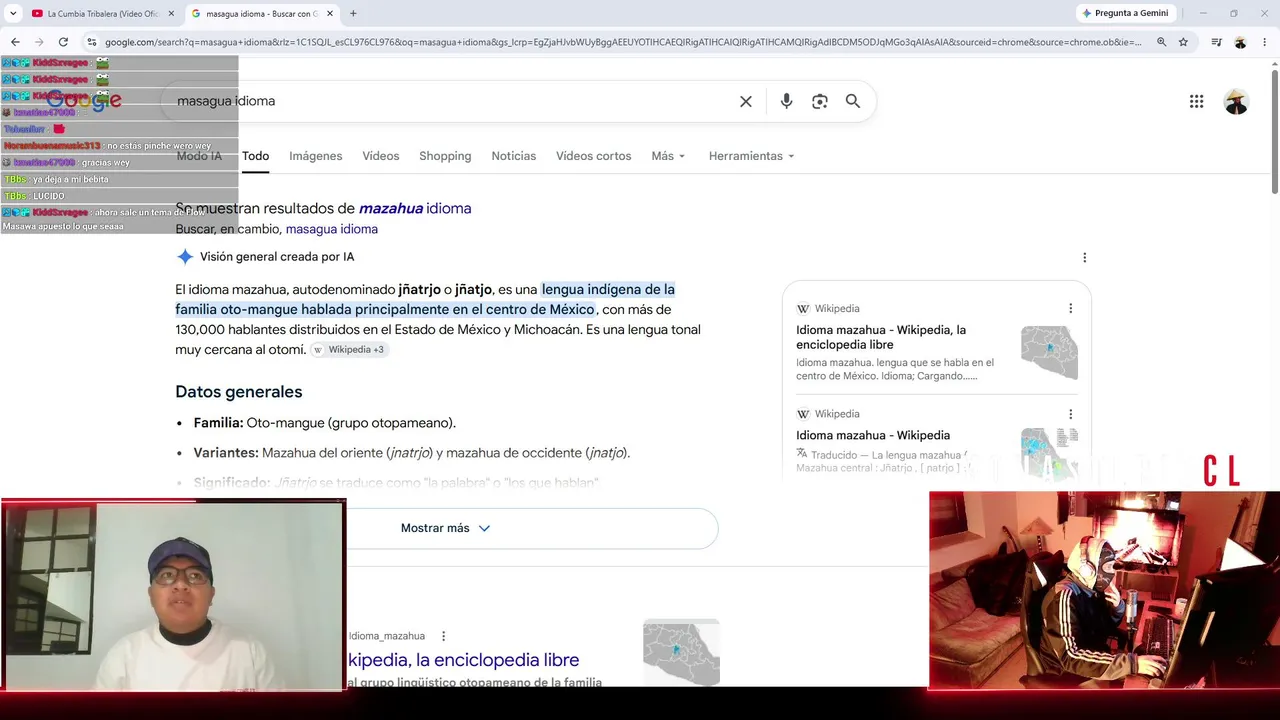Image resolution: width=1280 pixels, height=720 pixels.
Task: Close the masagua idioma search tab
Action: (330, 14)
